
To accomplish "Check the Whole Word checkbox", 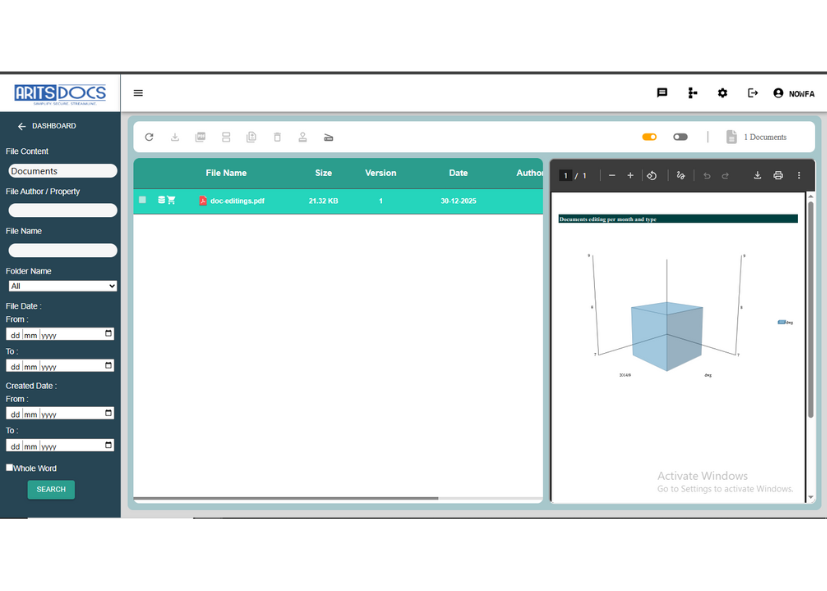I will tap(10, 468).
